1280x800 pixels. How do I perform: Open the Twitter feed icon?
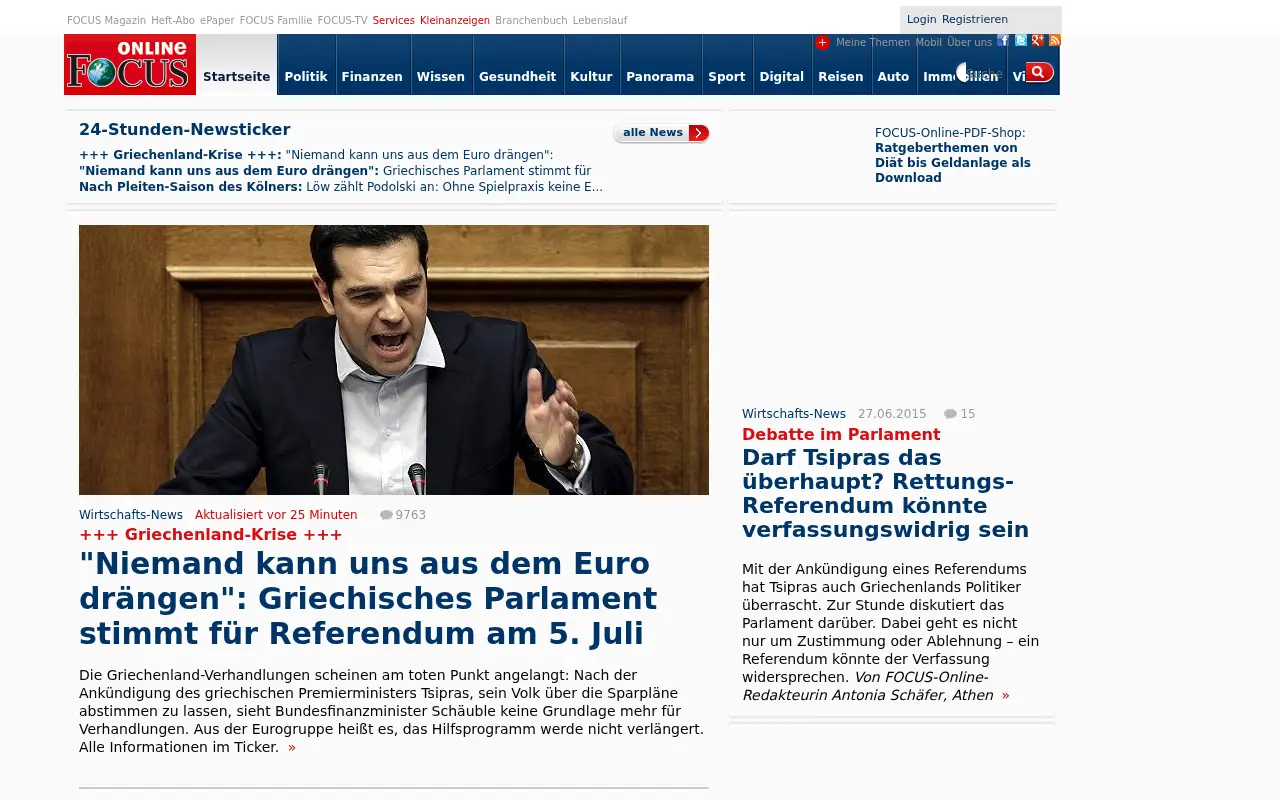click(x=1021, y=40)
